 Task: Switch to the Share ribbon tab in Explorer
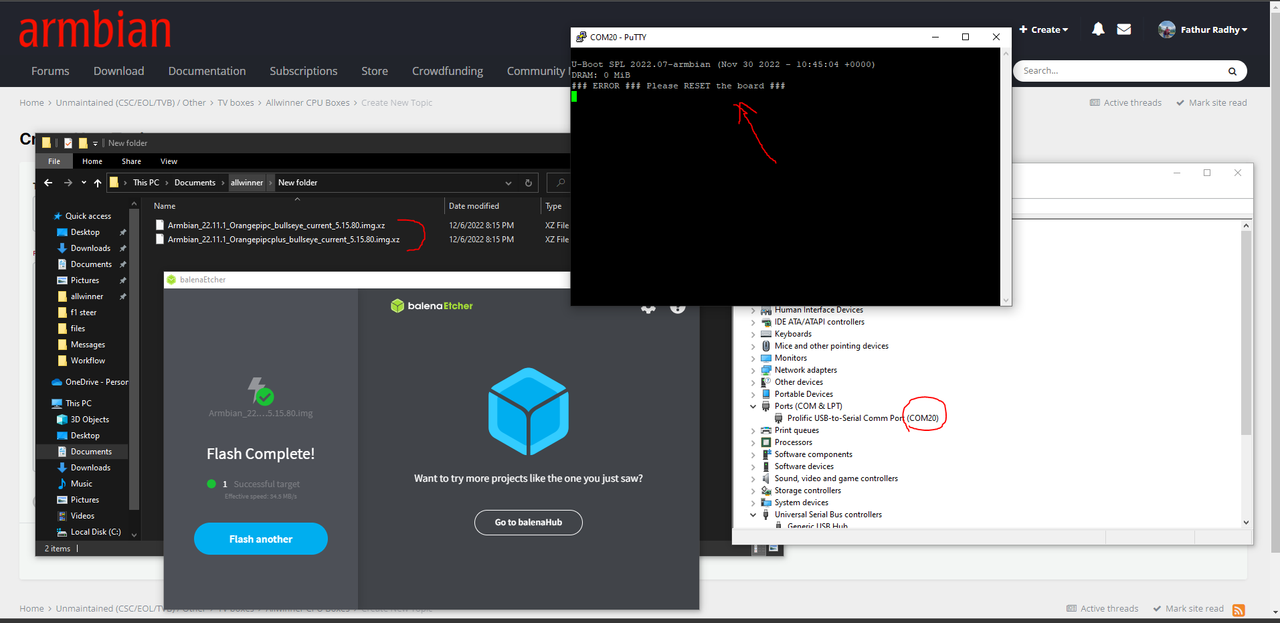[131, 161]
